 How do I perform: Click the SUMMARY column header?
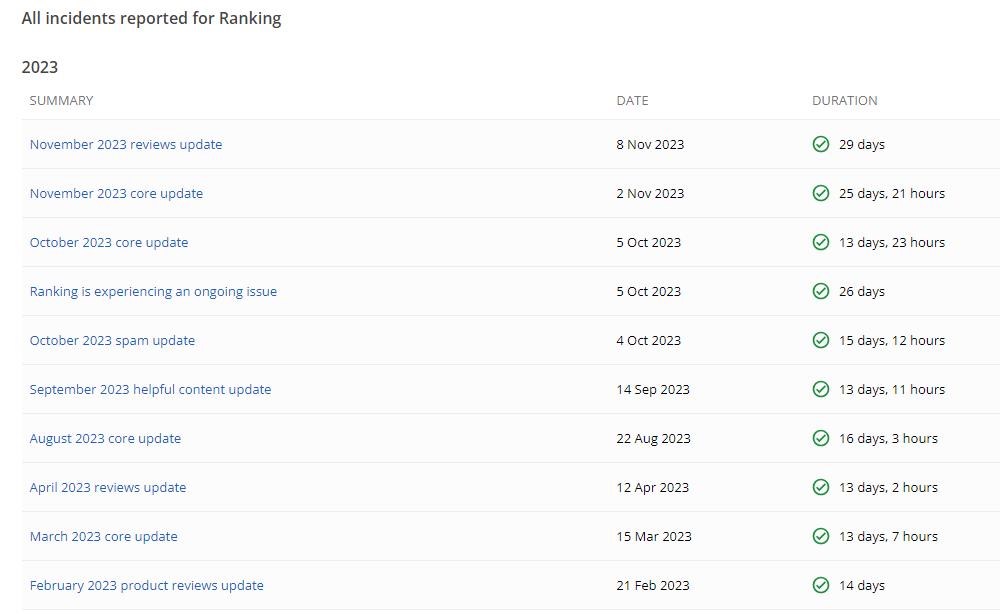coord(61,100)
